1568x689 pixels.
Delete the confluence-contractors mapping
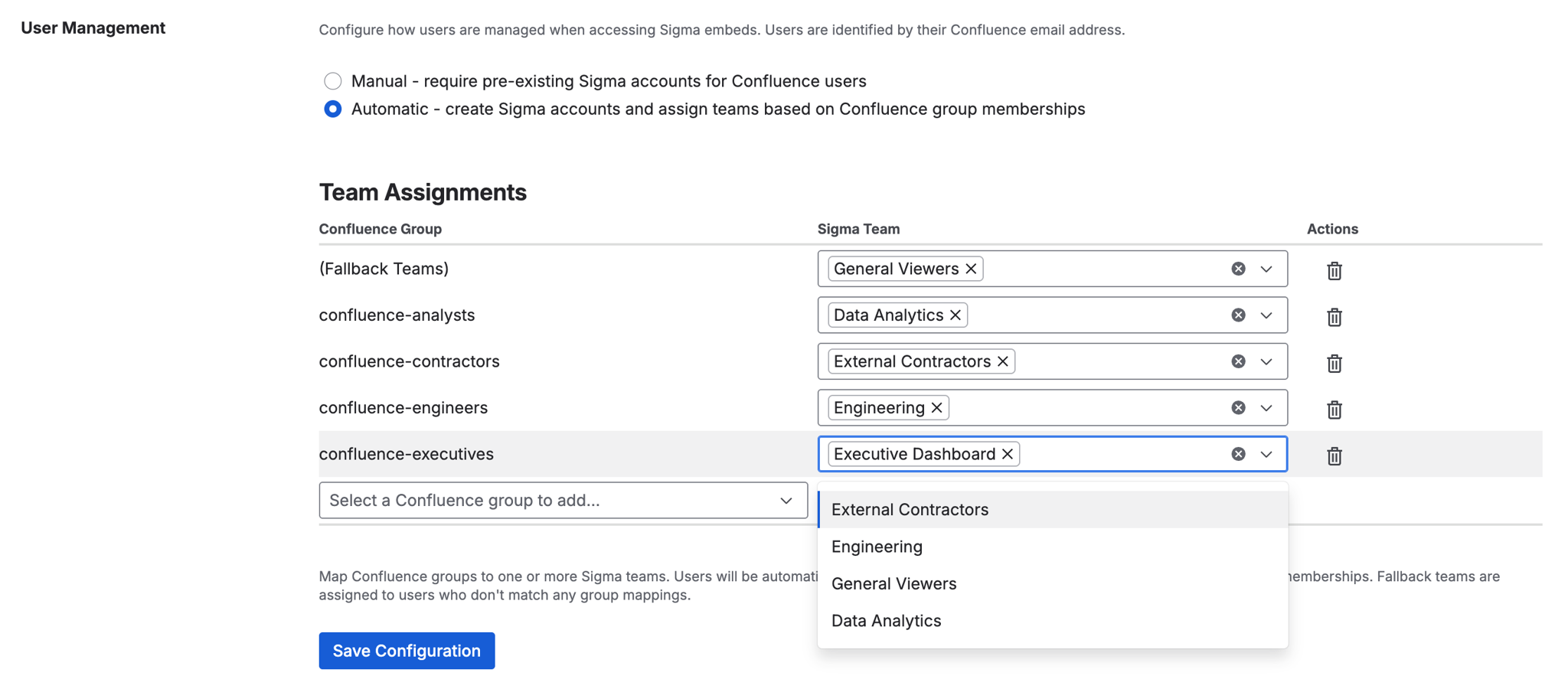(1334, 363)
